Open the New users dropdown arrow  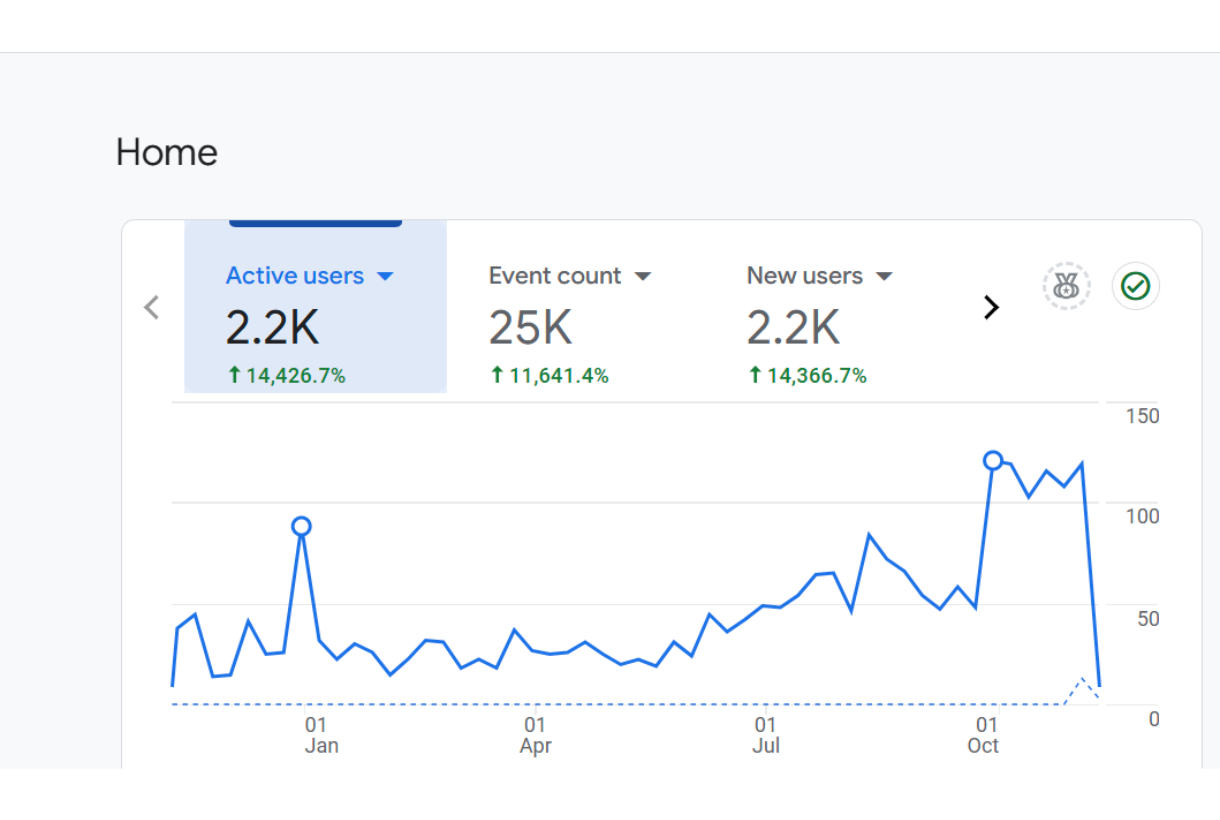click(x=884, y=276)
